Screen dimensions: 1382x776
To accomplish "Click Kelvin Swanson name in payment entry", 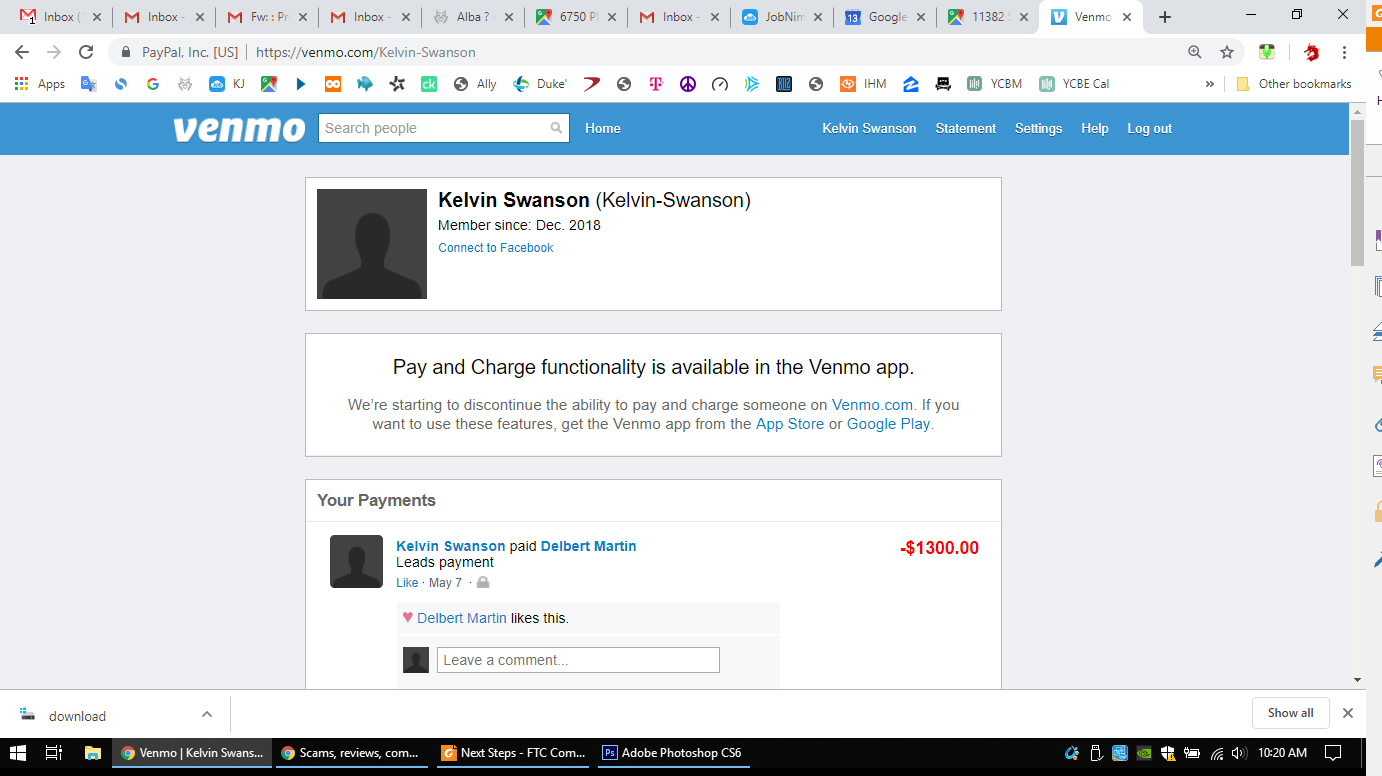I will pos(451,546).
